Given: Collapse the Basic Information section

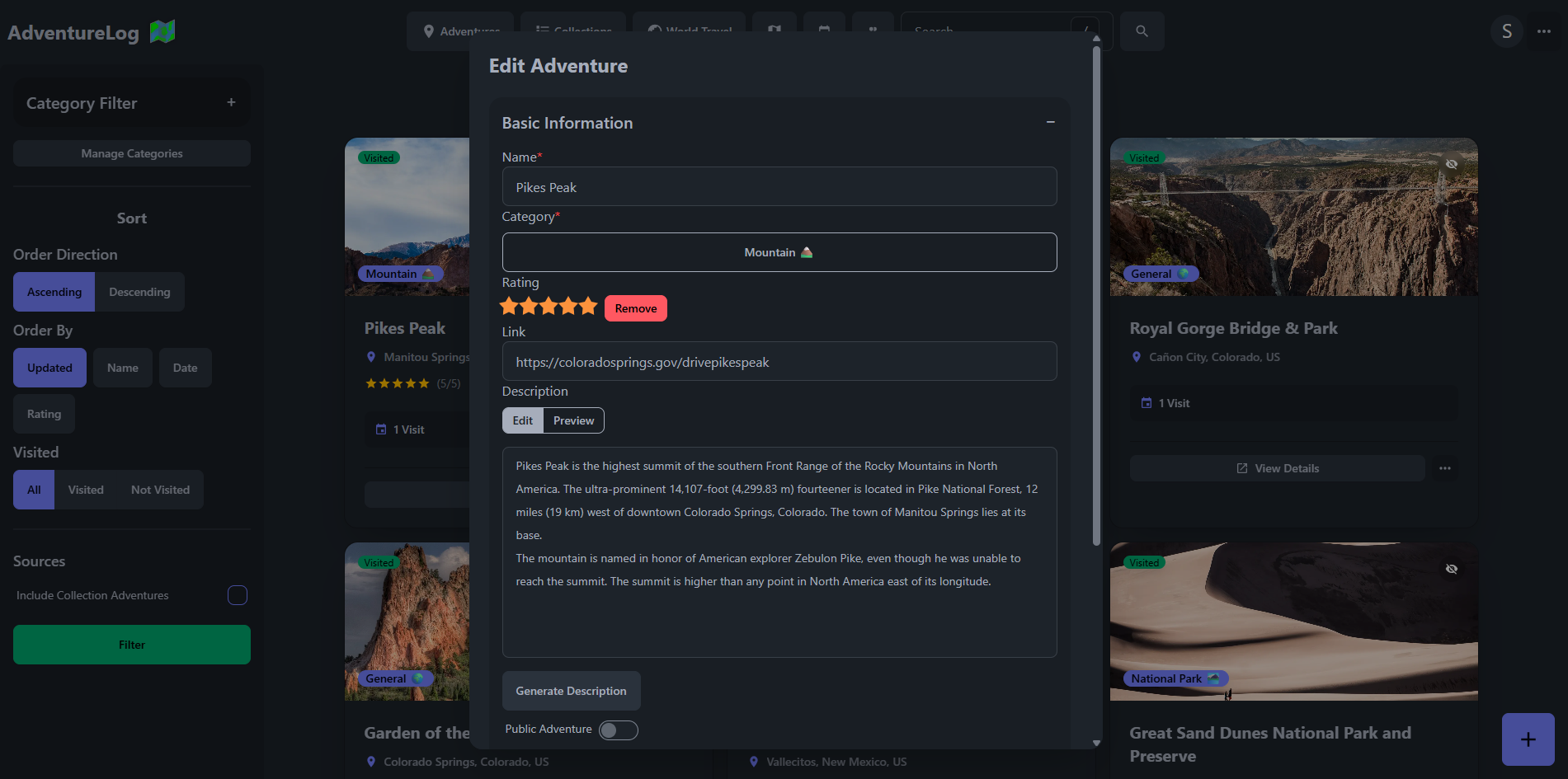Looking at the screenshot, I should [1050, 122].
